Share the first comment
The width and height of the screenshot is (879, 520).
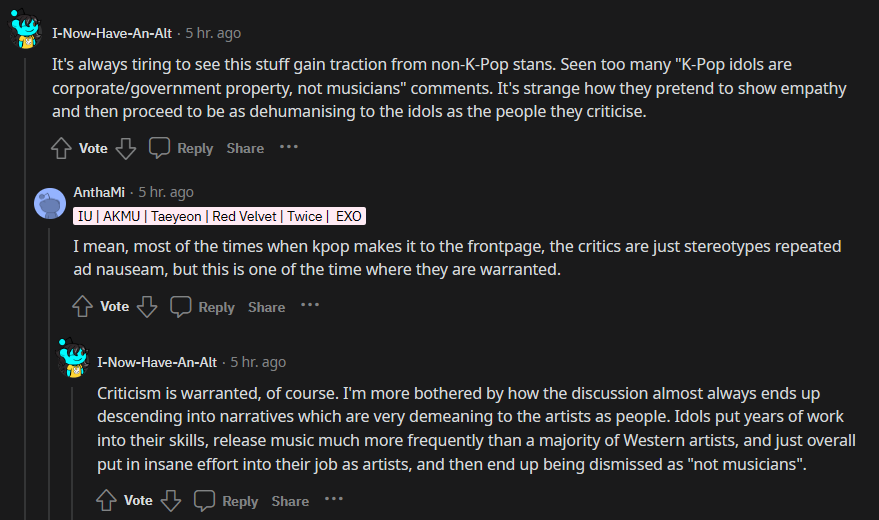(x=245, y=148)
